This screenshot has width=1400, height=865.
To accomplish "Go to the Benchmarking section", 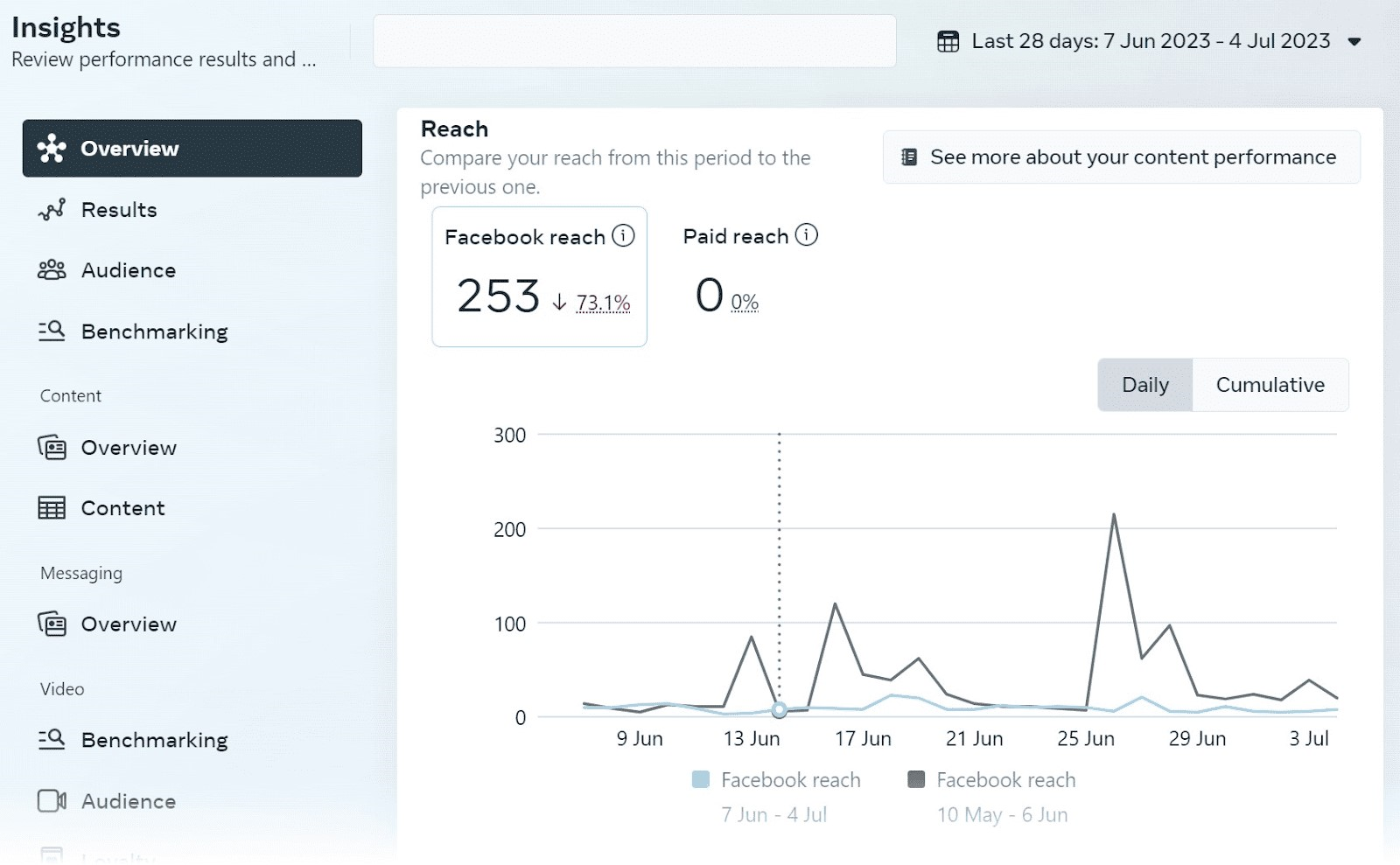I will (x=154, y=331).
